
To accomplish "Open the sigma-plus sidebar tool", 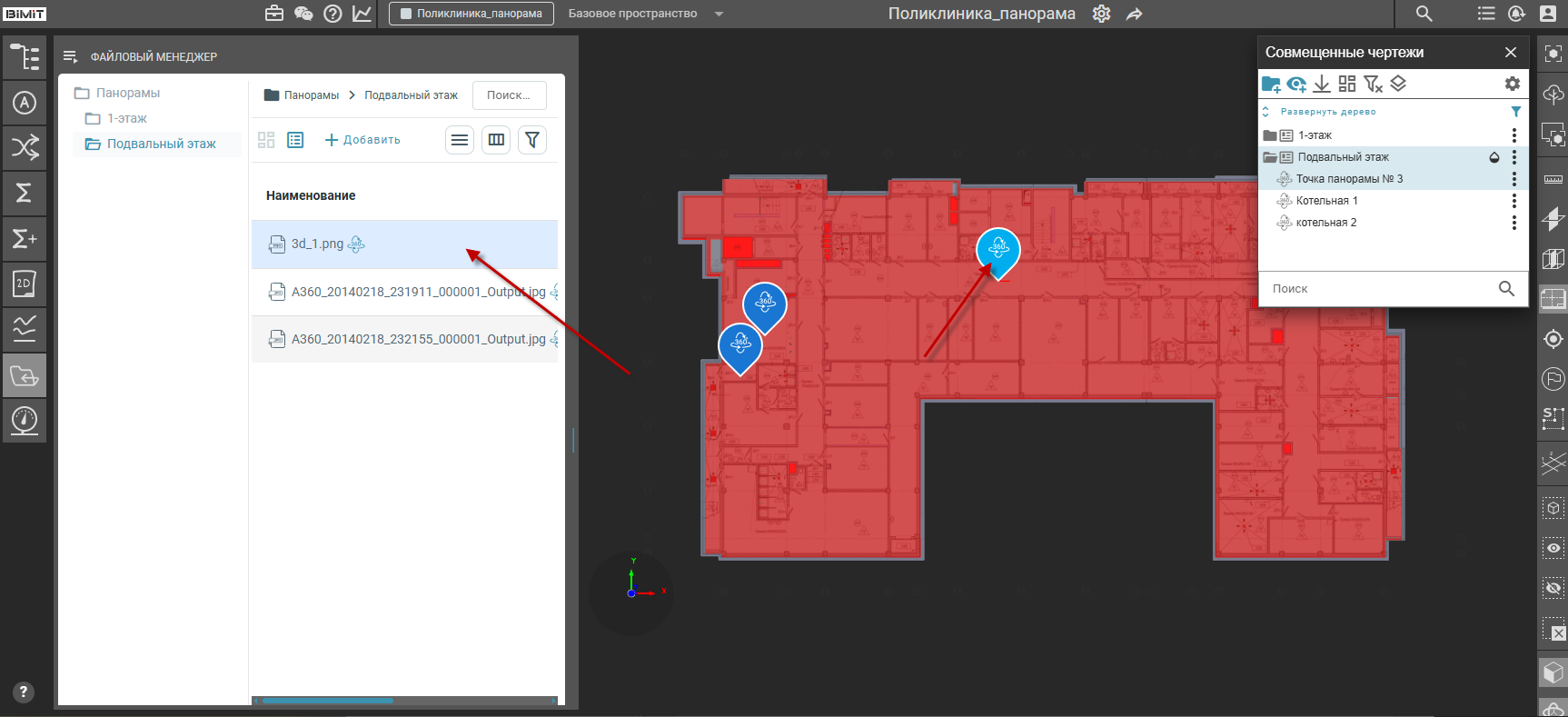I will (25, 238).
